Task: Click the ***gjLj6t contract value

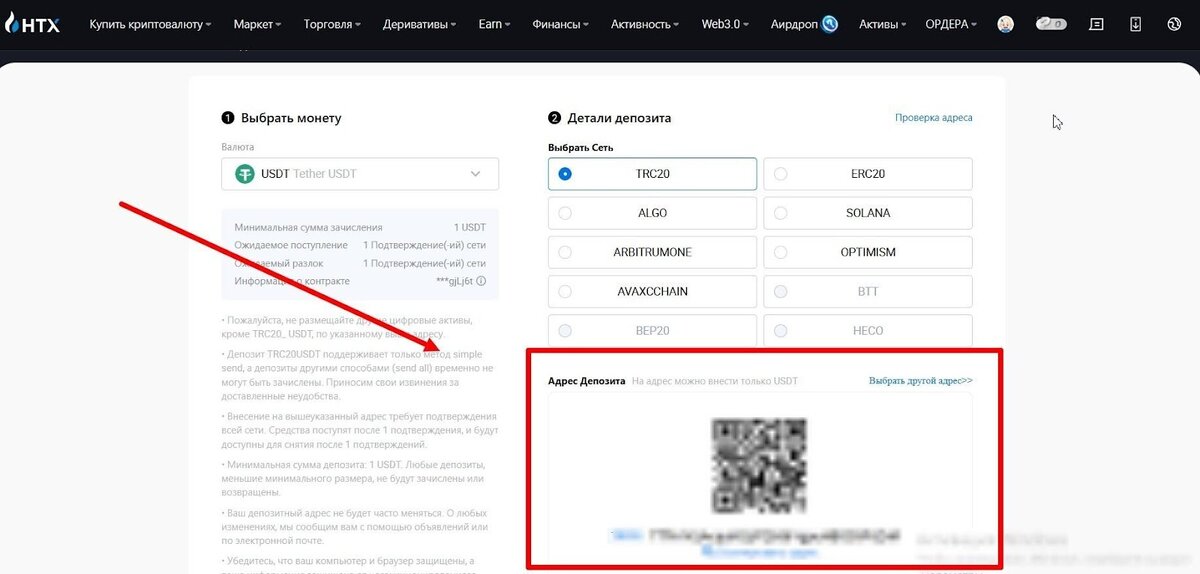Action: coord(452,281)
